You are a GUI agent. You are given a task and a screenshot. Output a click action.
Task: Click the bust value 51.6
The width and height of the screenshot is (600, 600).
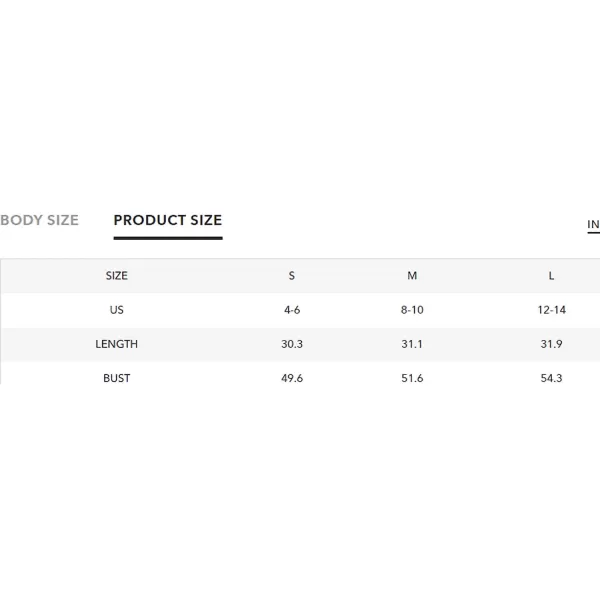coord(412,378)
